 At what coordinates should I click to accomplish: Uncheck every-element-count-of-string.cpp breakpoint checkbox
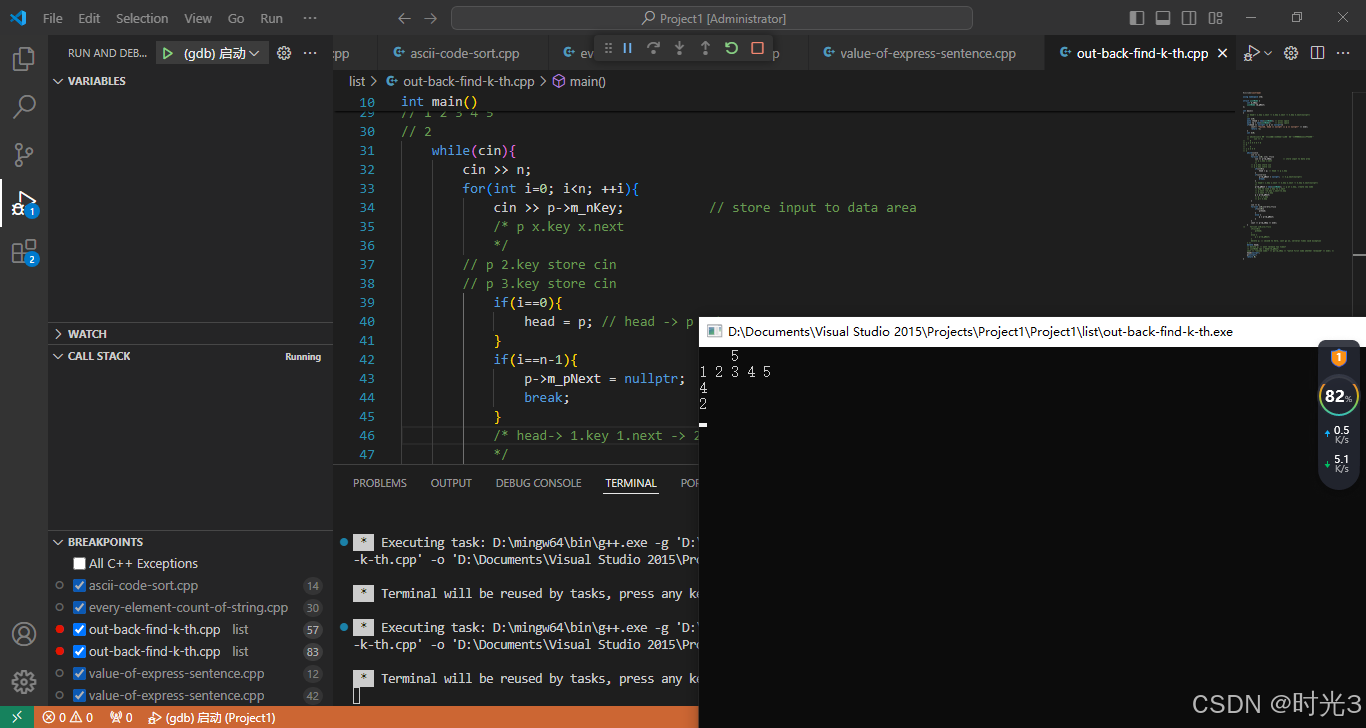80,607
